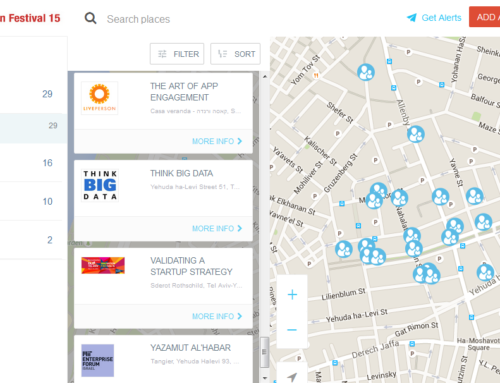Open the Get Alerts link
The height and width of the screenshot is (383, 500).
pyautogui.click(x=441, y=18)
